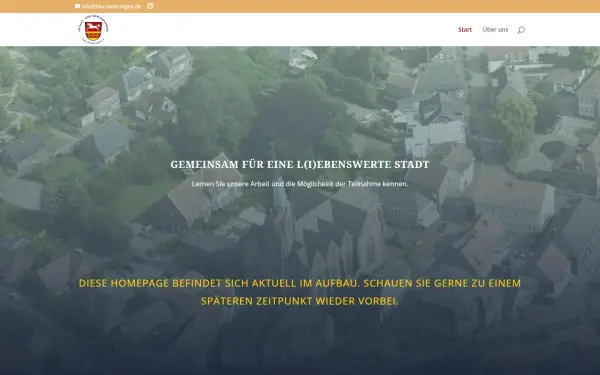Click the coat of arms site logo
The image size is (600, 375).
pyautogui.click(x=93, y=30)
